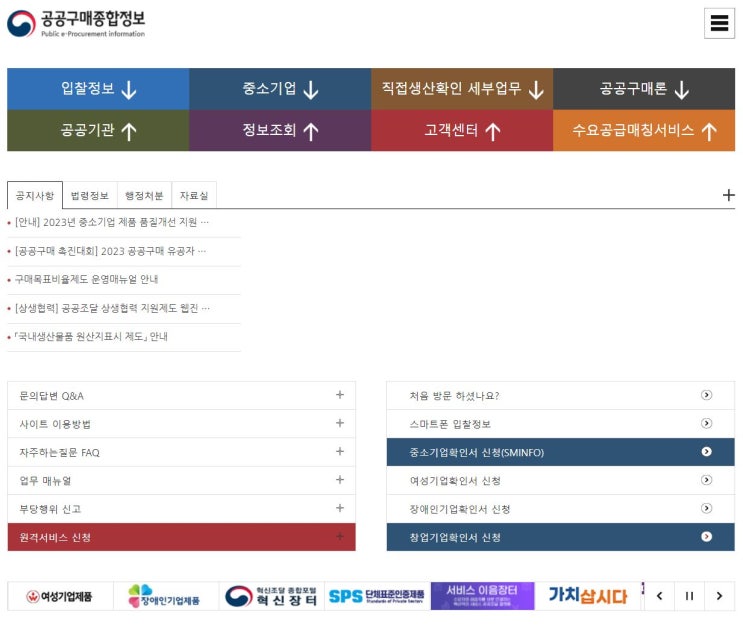
Task: Open the hamburger menu icon
Action: [x=719, y=23]
